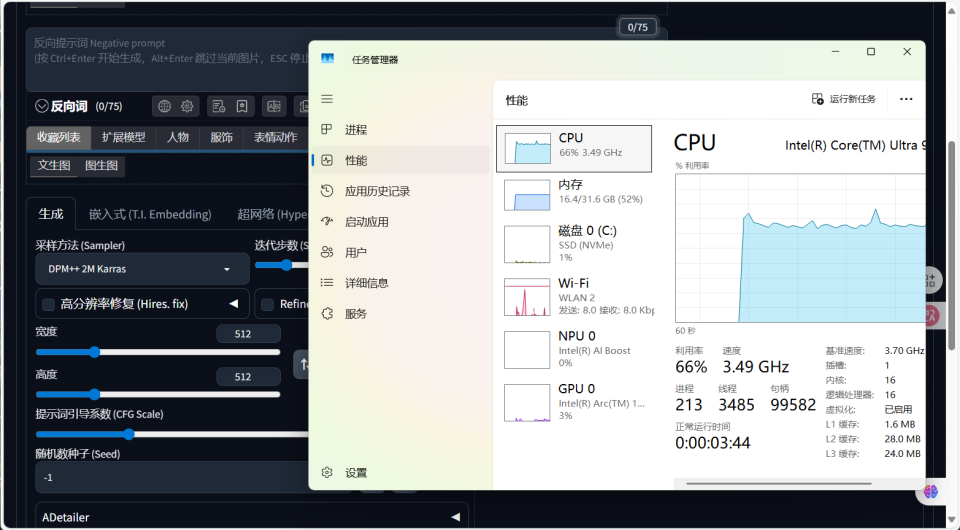Enable 高分辨率修复 (Hires. fix) checkbox
This screenshot has height=530, width=960.
48,304
